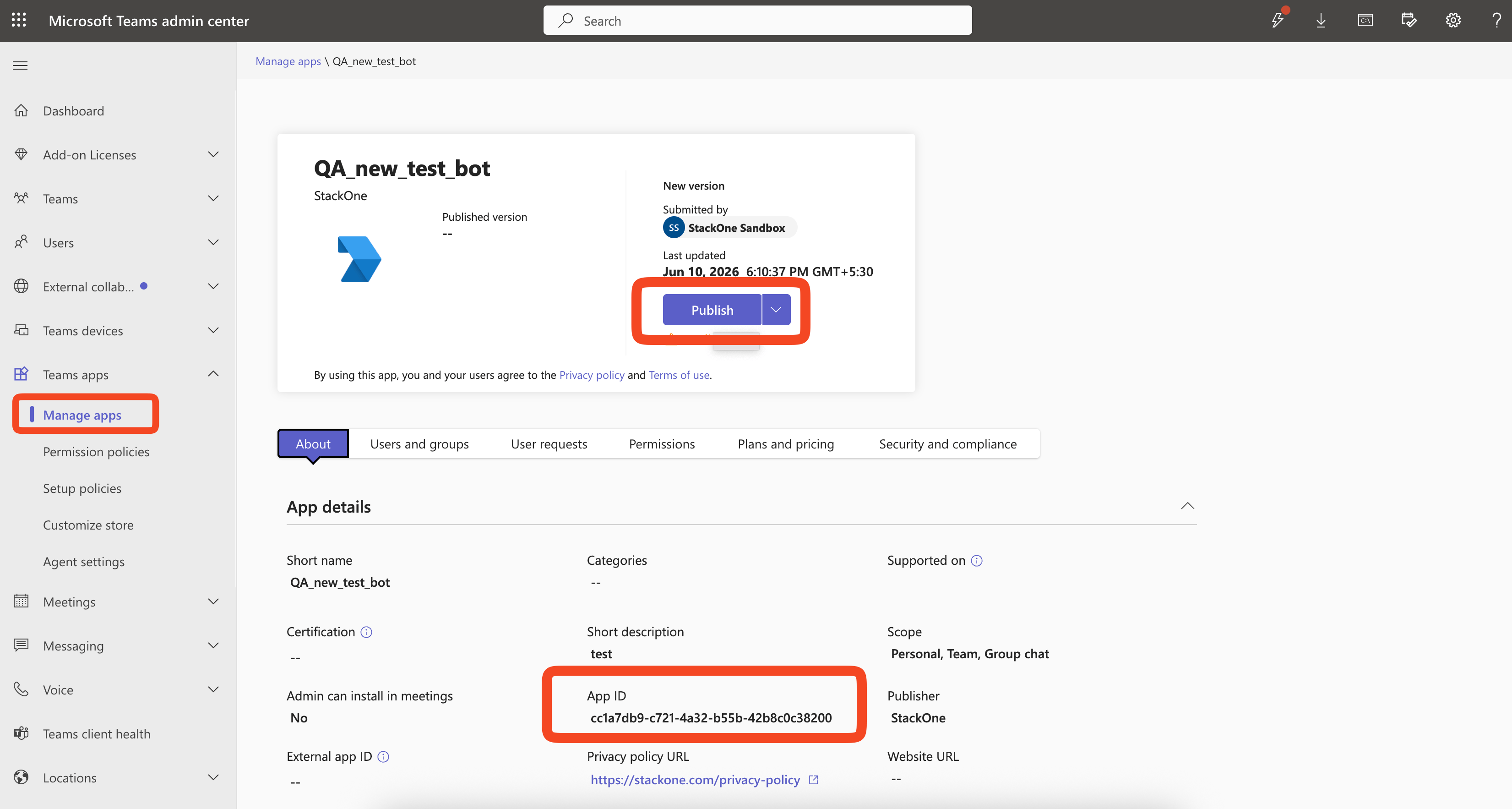Switch to the Users and groups tab
Viewport: 1512px width, 809px height.
pyautogui.click(x=419, y=444)
